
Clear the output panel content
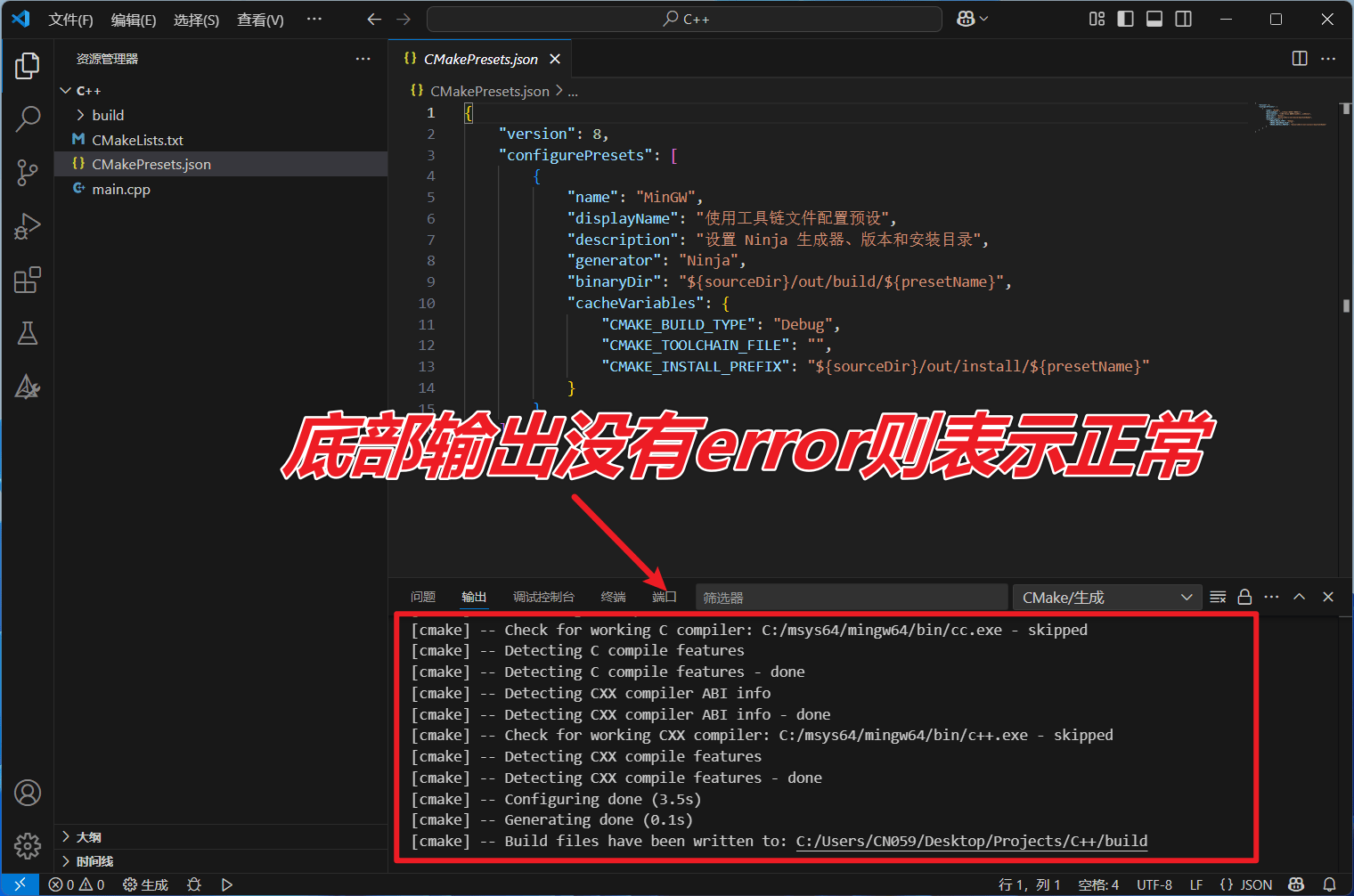[1218, 597]
